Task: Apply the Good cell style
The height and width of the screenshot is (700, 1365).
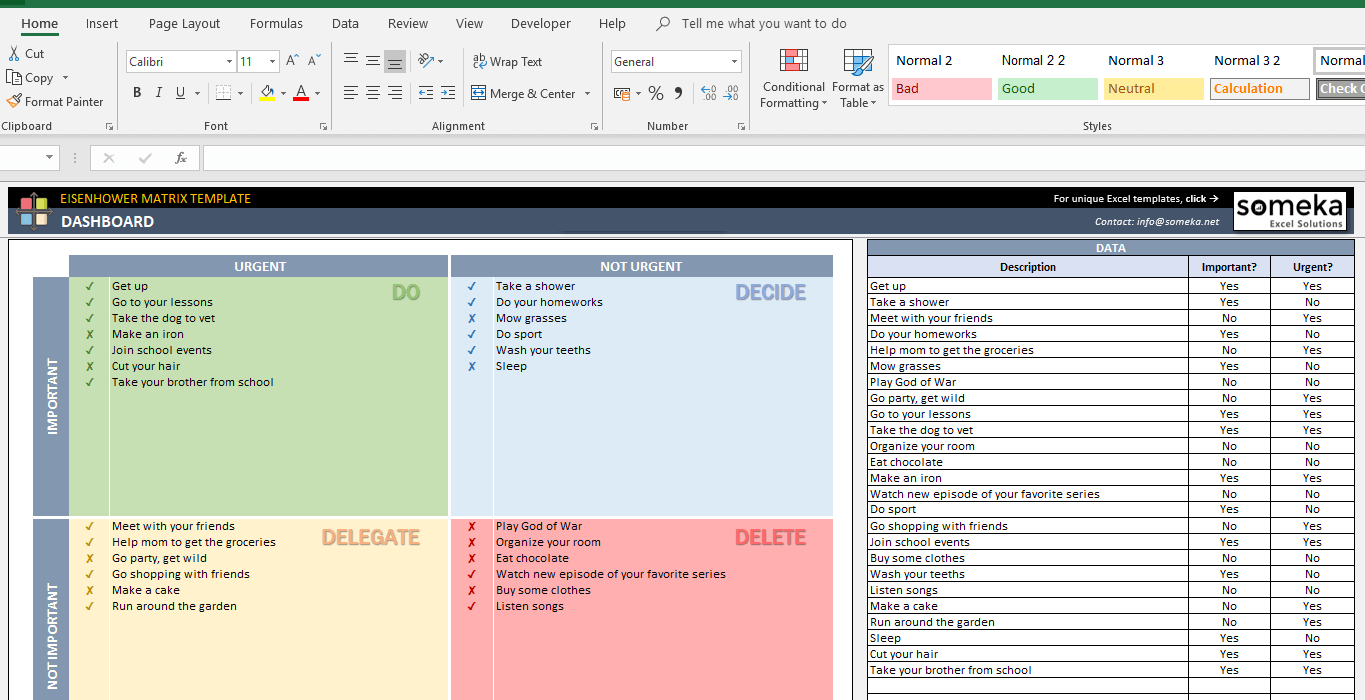Action: click(1047, 88)
